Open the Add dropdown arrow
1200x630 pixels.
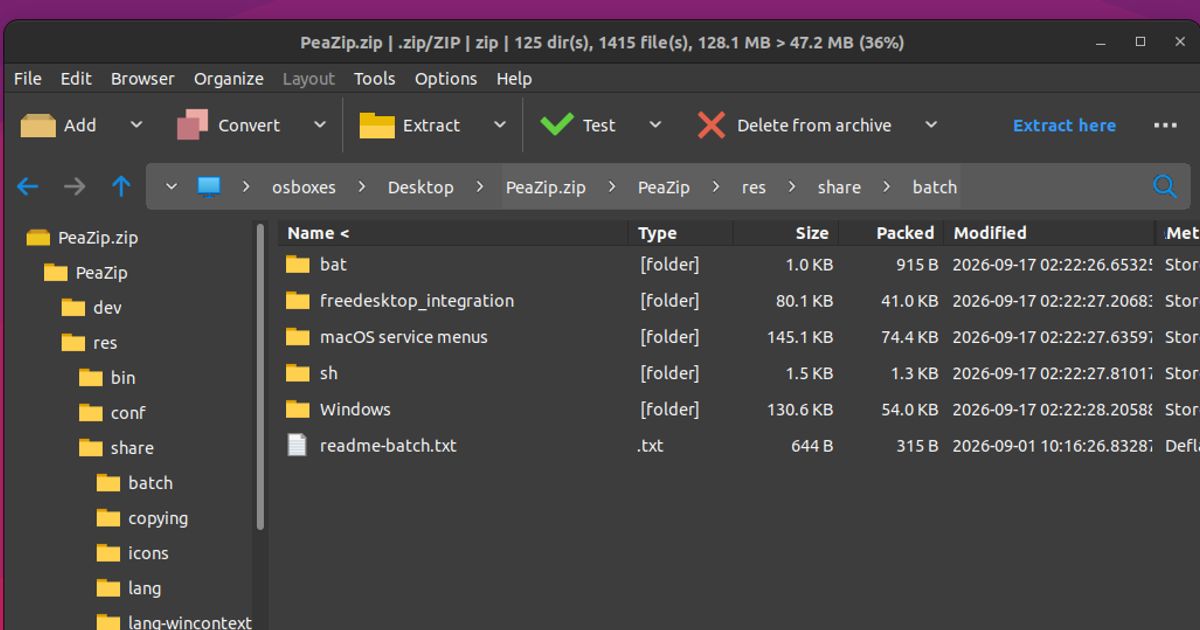pyautogui.click(x=137, y=125)
